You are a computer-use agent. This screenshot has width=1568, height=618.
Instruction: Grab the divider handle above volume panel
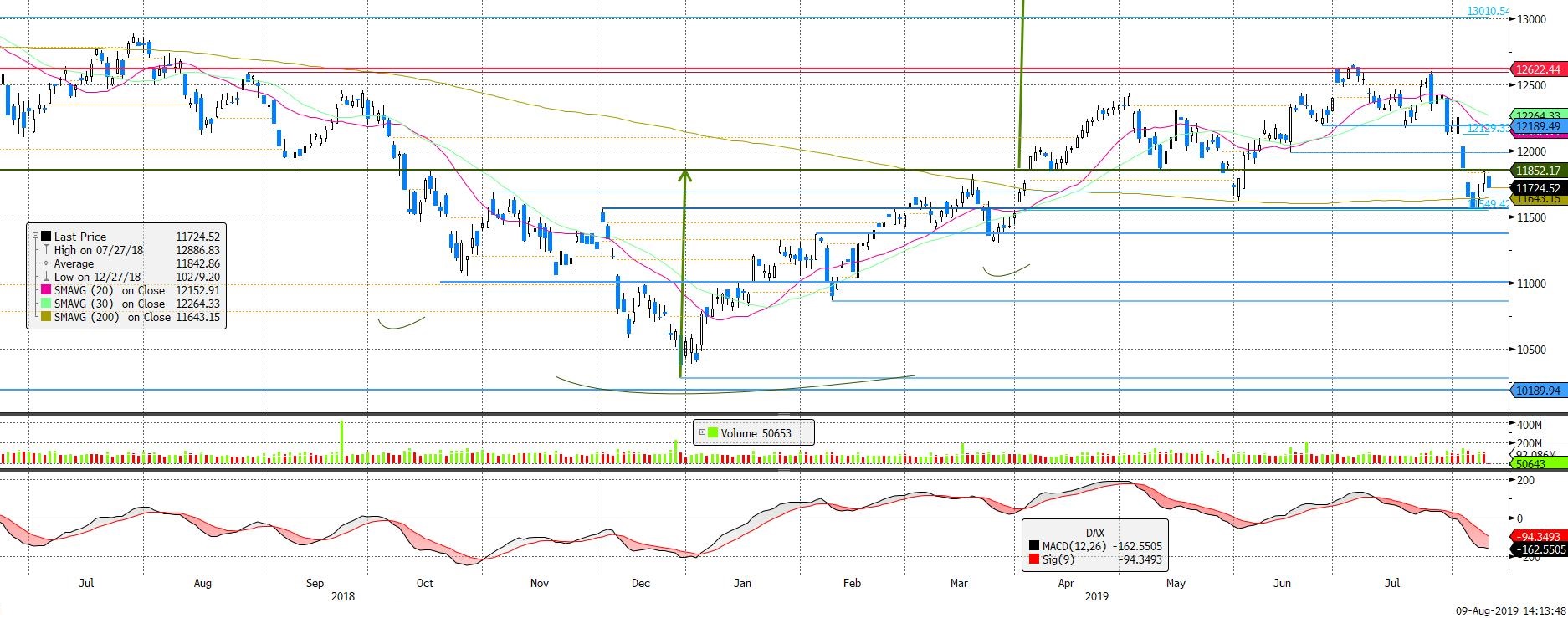click(x=784, y=414)
